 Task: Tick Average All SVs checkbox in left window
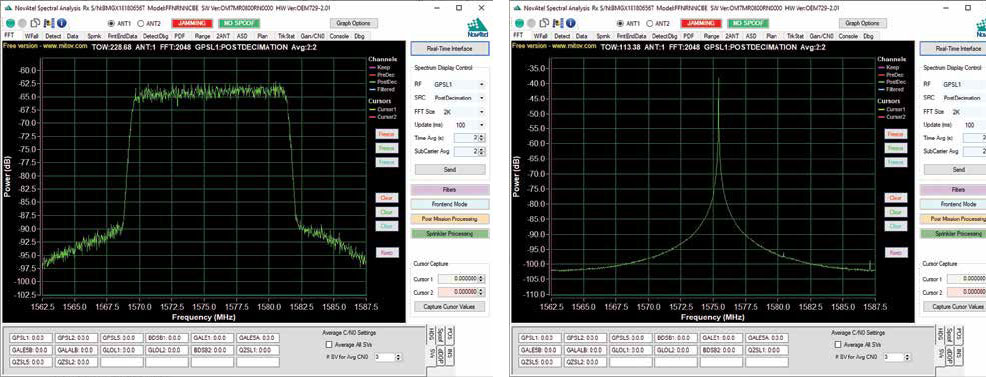pos(329,344)
